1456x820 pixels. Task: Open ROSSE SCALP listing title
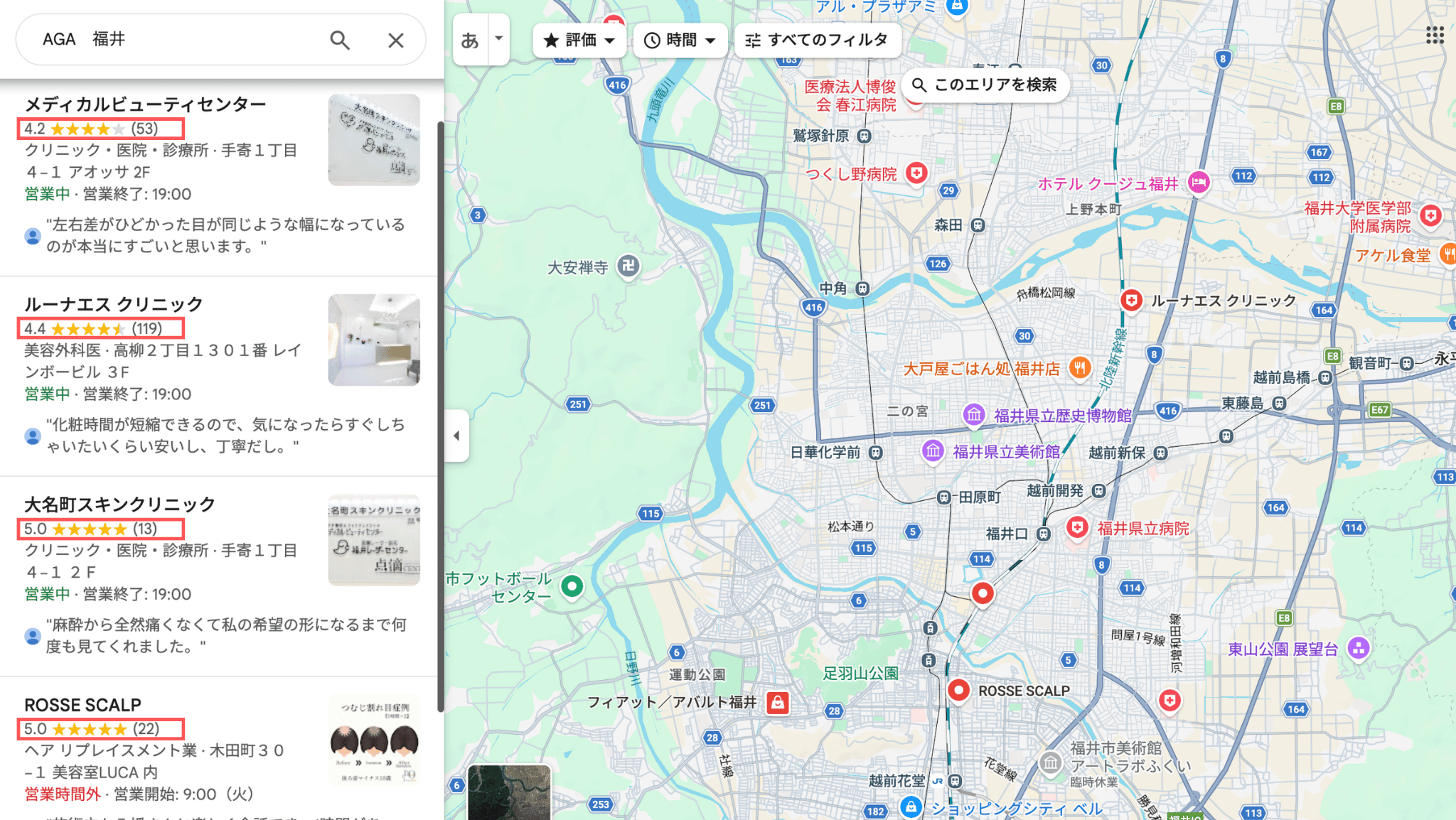tap(83, 705)
